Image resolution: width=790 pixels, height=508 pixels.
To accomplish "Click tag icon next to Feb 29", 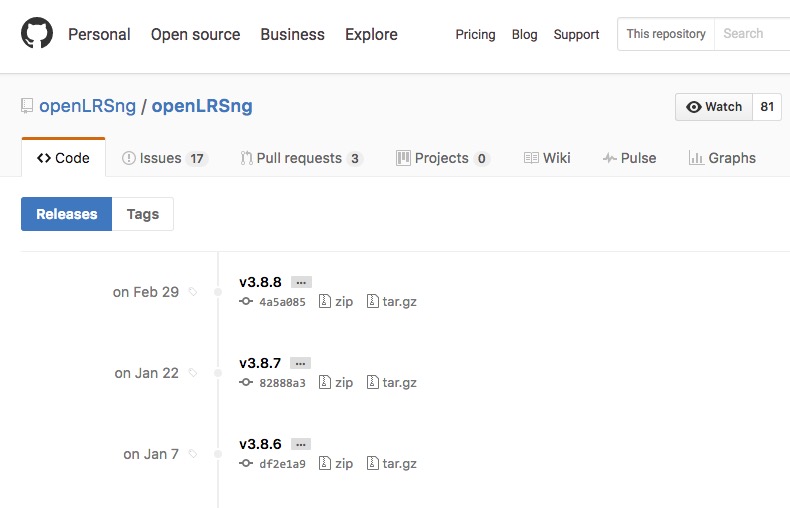I will 193,292.
